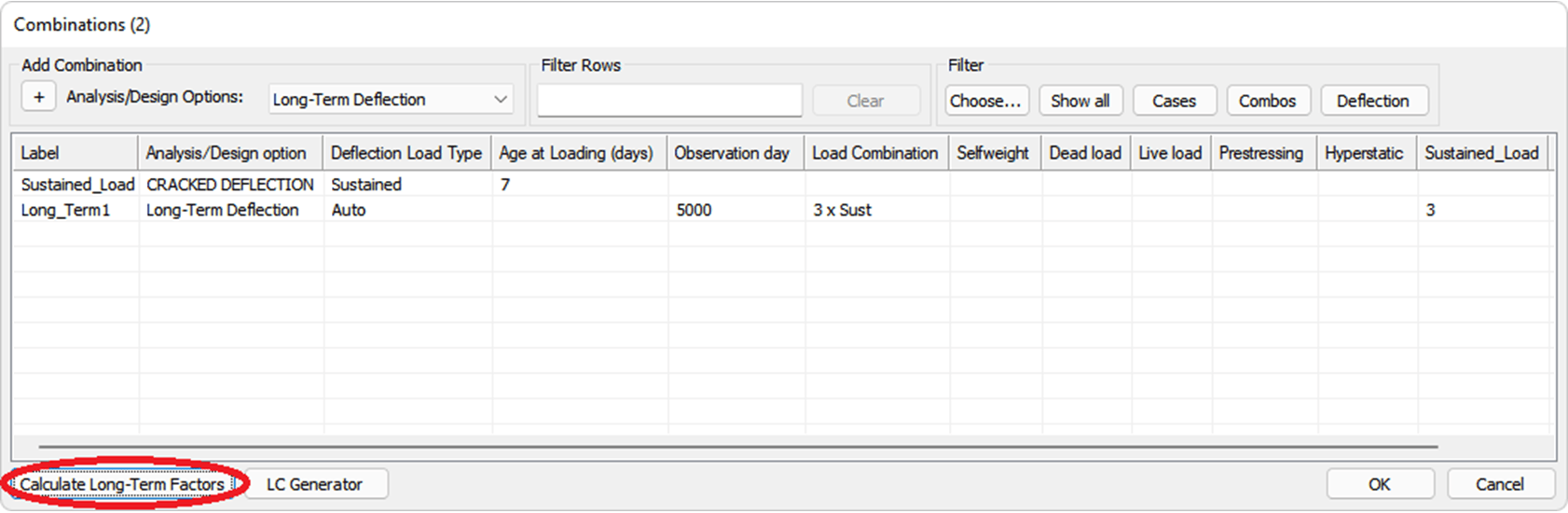Click the horizontal scrollbar under the table
The image size is (1568, 513).
736,447
